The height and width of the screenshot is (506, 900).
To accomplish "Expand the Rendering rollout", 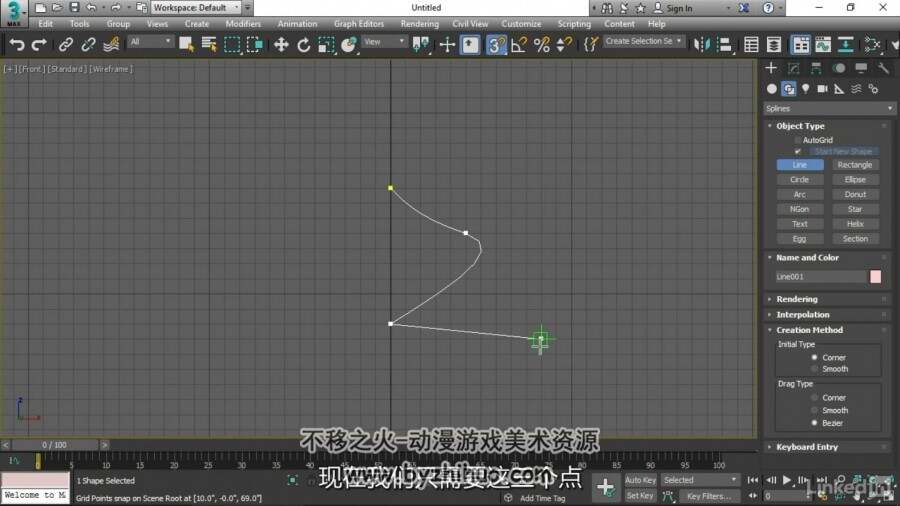I will point(797,299).
